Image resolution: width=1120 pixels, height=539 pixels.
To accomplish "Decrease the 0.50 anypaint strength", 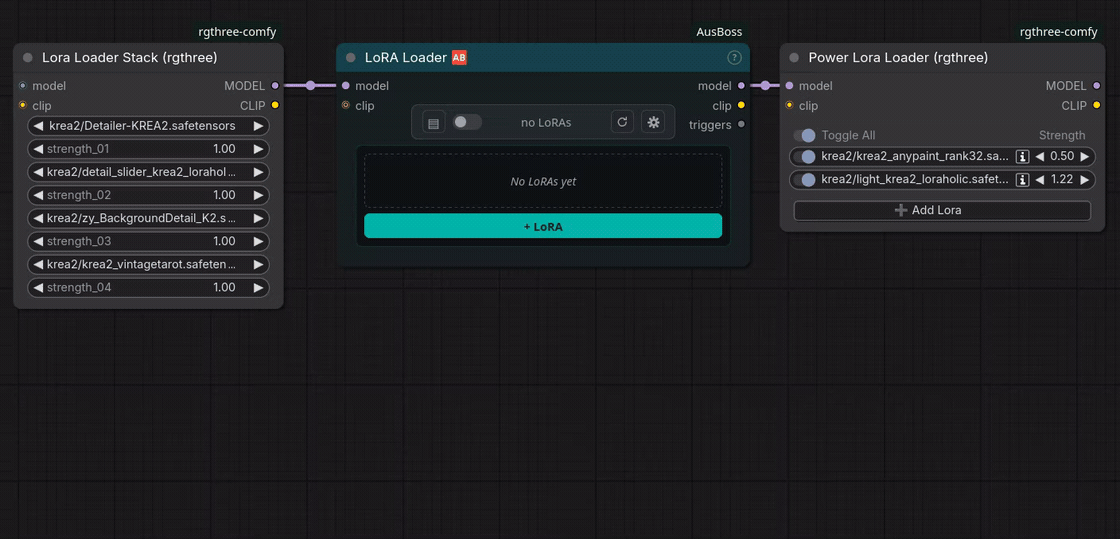I will [x=1040, y=157].
